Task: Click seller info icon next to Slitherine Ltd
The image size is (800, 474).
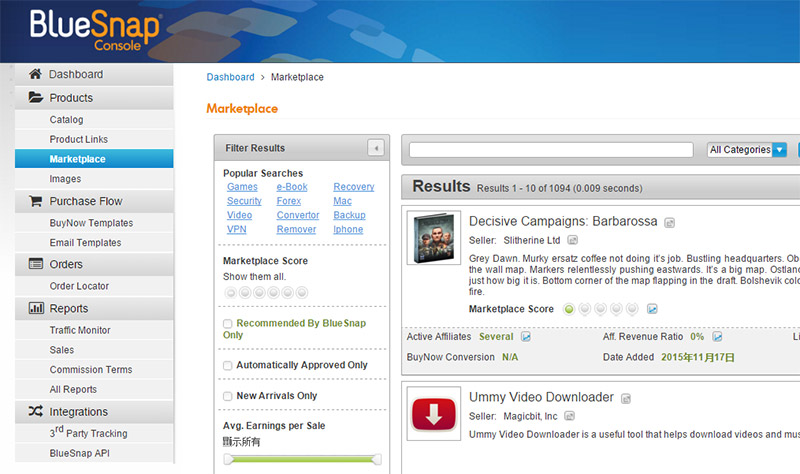Action: tap(573, 240)
